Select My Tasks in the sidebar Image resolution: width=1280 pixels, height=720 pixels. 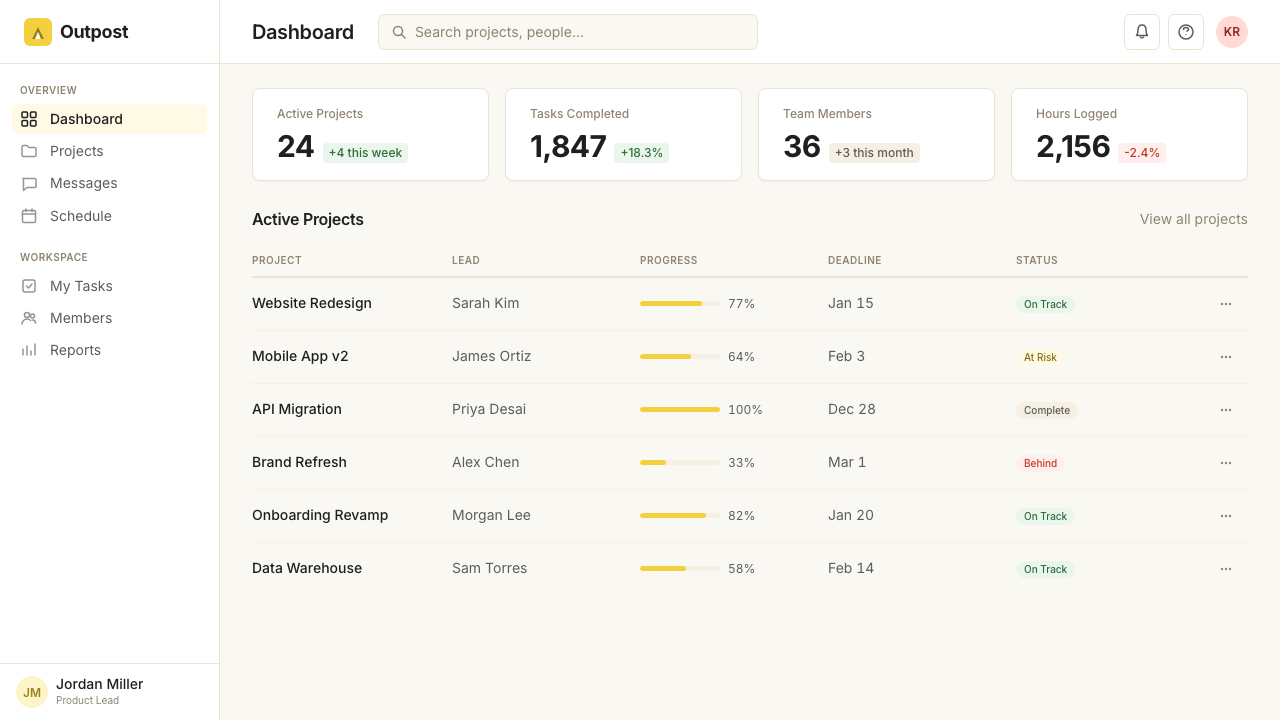(x=110, y=286)
